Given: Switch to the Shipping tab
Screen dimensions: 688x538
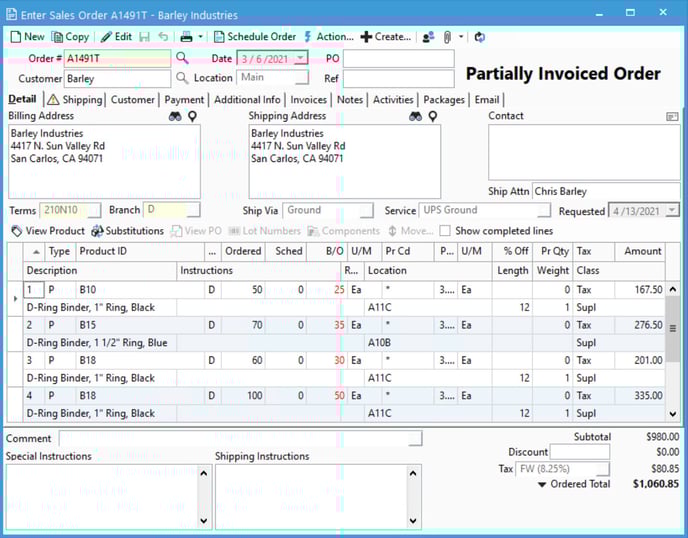Looking at the screenshot, I should [75, 100].
